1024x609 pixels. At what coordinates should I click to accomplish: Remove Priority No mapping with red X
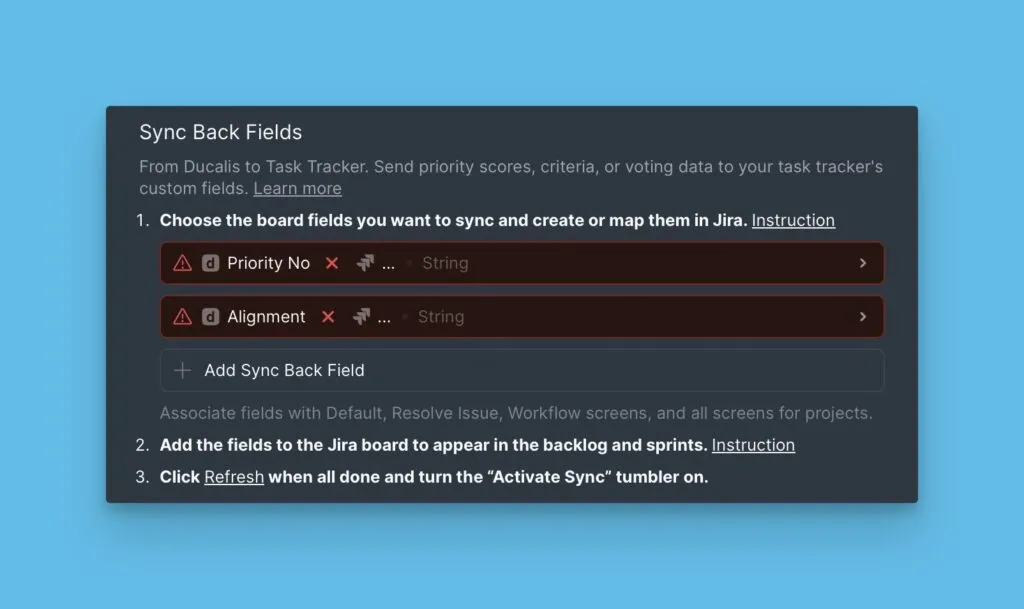click(x=332, y=263)
